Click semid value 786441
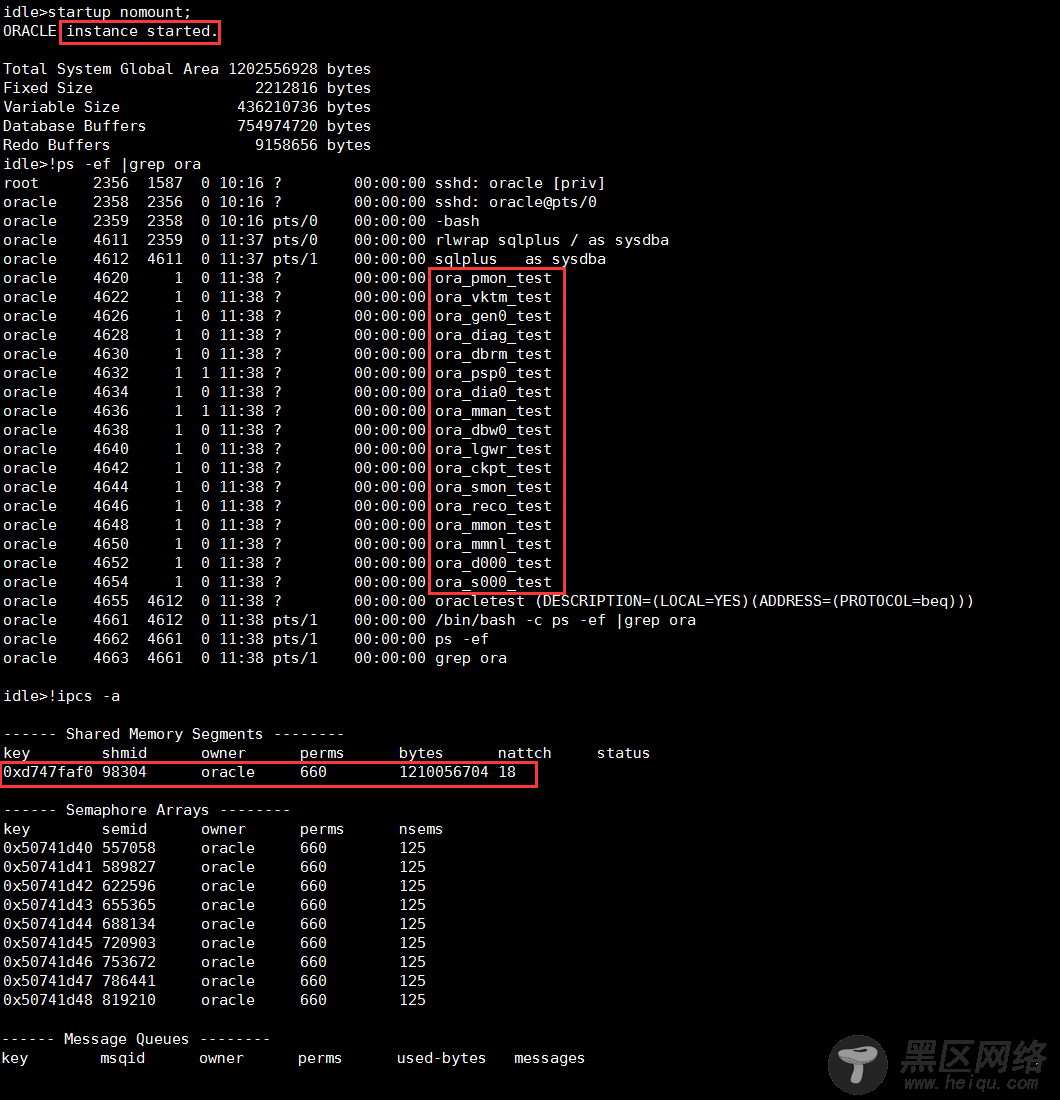1060x1100 pixels. pyautogui.click(x=129, y=980)
